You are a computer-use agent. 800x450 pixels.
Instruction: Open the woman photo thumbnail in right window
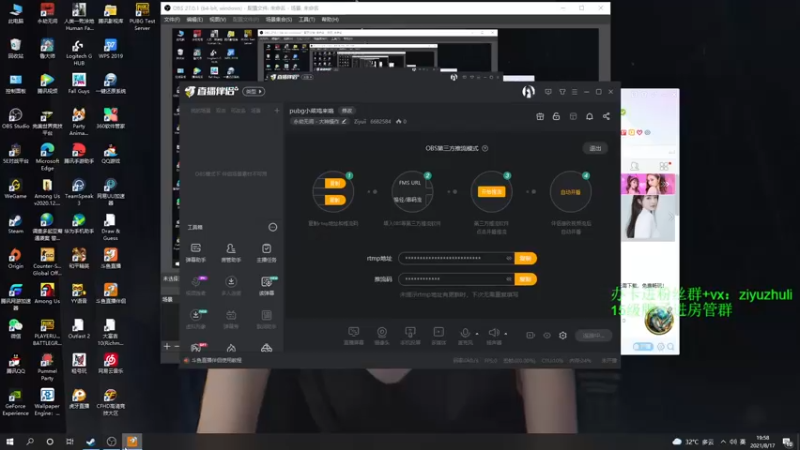(x=647, y=217)
